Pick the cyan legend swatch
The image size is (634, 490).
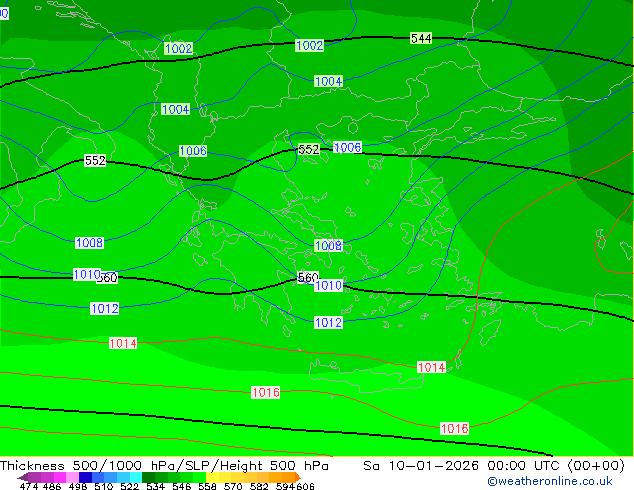(135, 477)
